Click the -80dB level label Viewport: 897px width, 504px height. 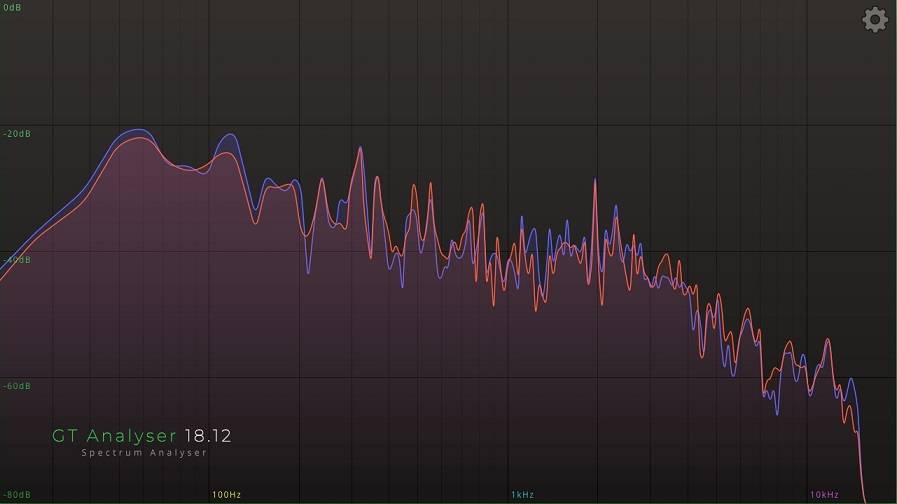point(17,495)
